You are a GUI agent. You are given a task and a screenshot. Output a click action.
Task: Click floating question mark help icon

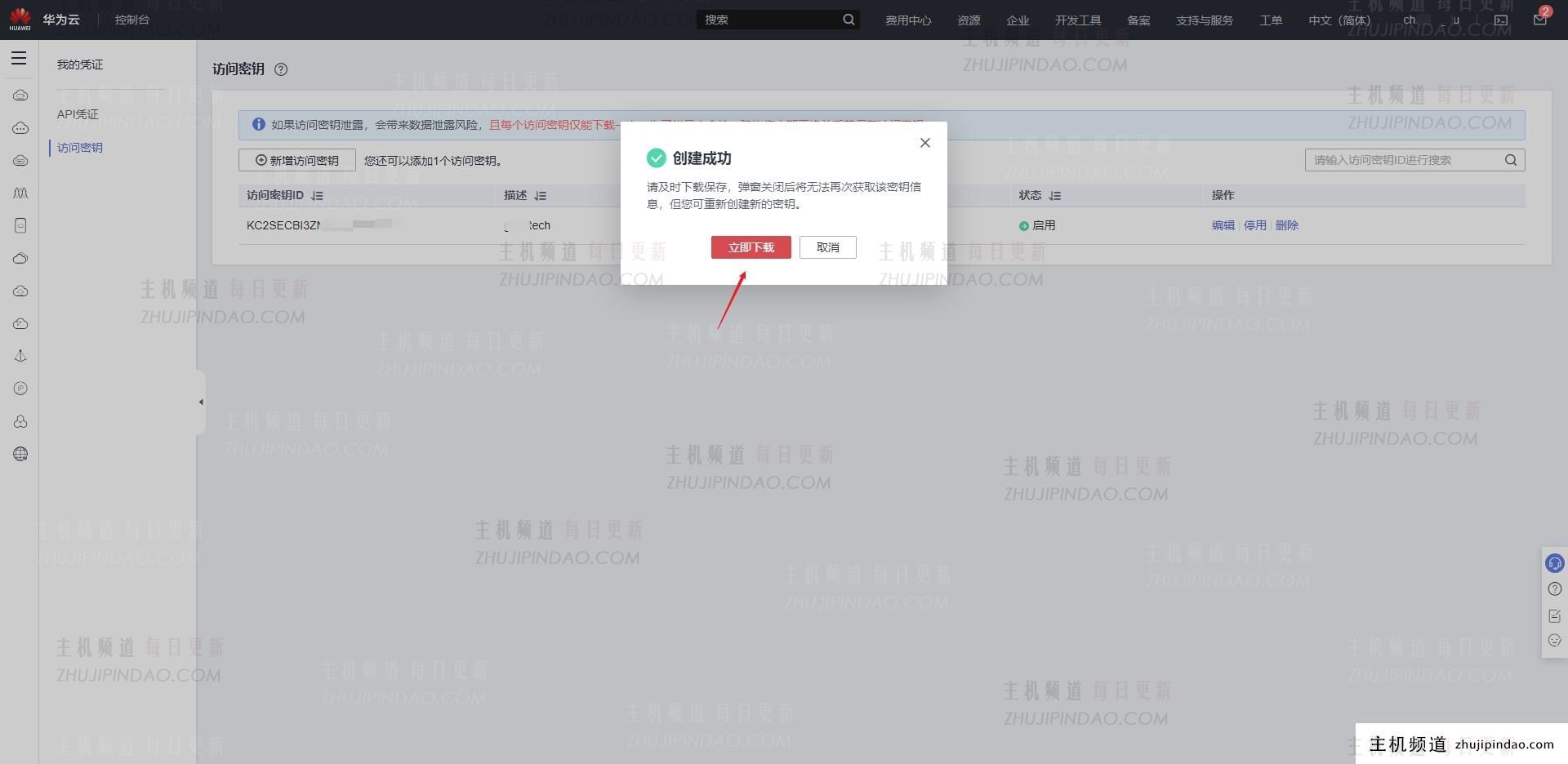[1555, 589]
